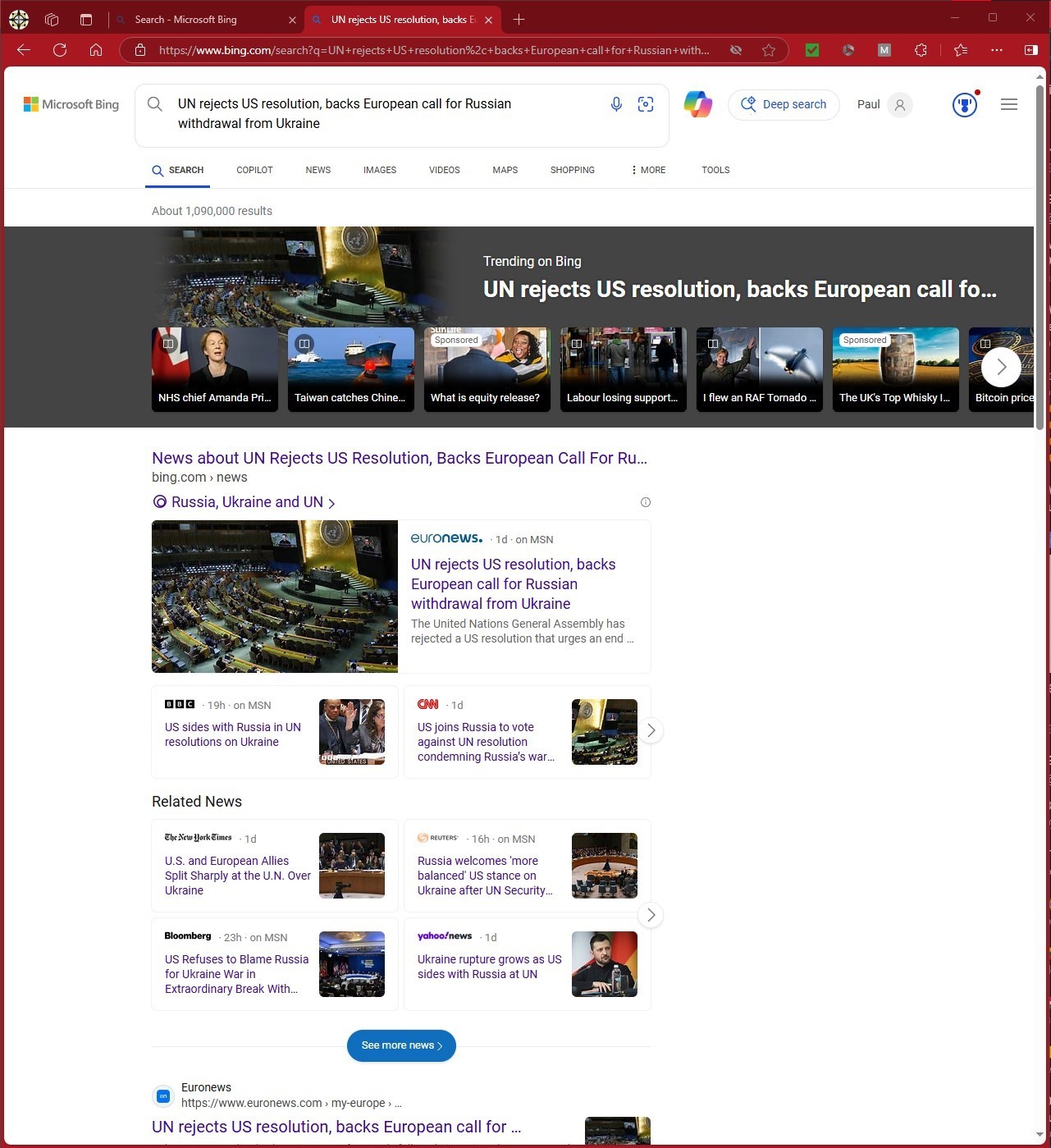Open 'Taiwan catches Chine...' trending card
Screen dimensions: 1051x1148
(351, 369)
